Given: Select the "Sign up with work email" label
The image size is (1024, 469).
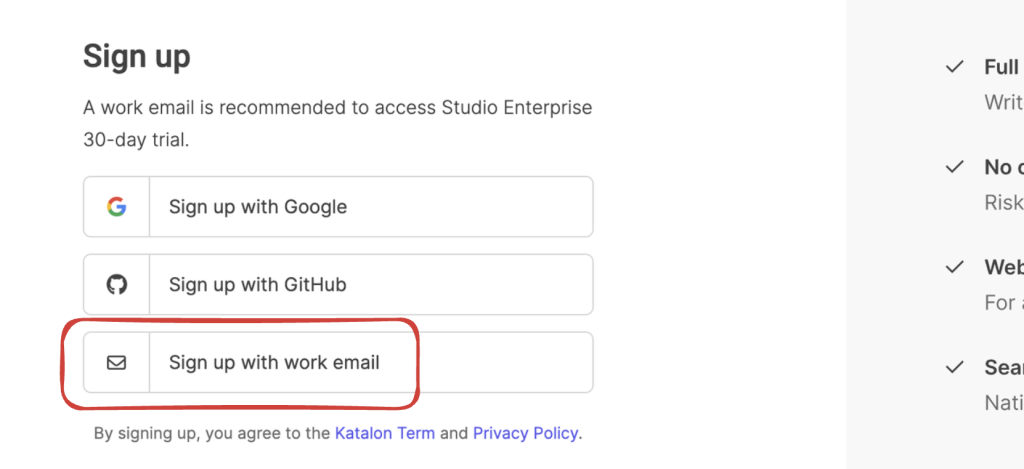Looking at the screenshot, I should pos(274,363).
